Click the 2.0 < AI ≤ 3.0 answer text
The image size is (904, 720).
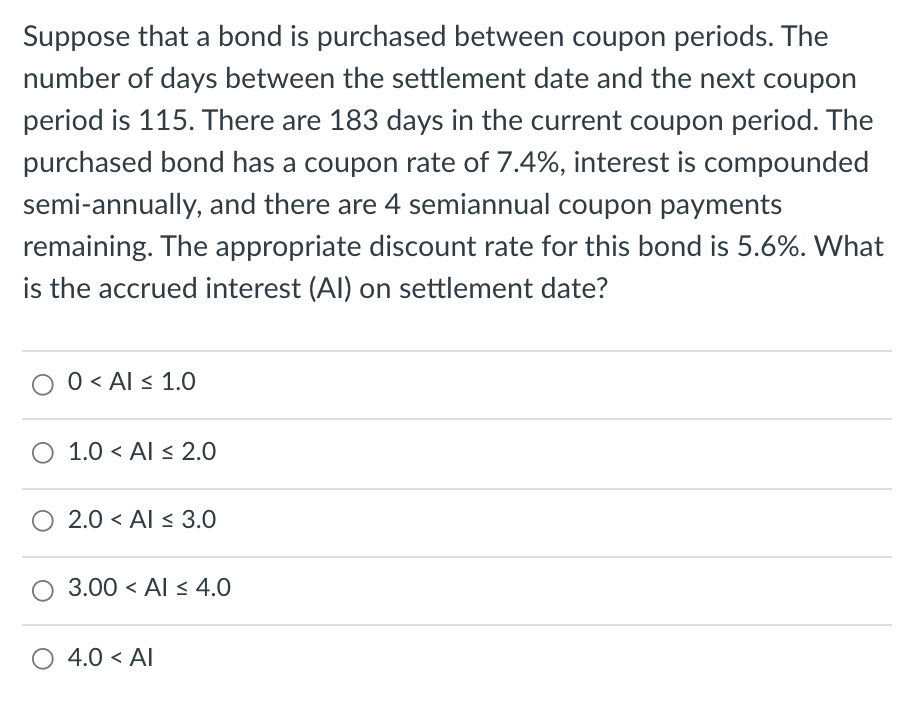click(140, 520)
